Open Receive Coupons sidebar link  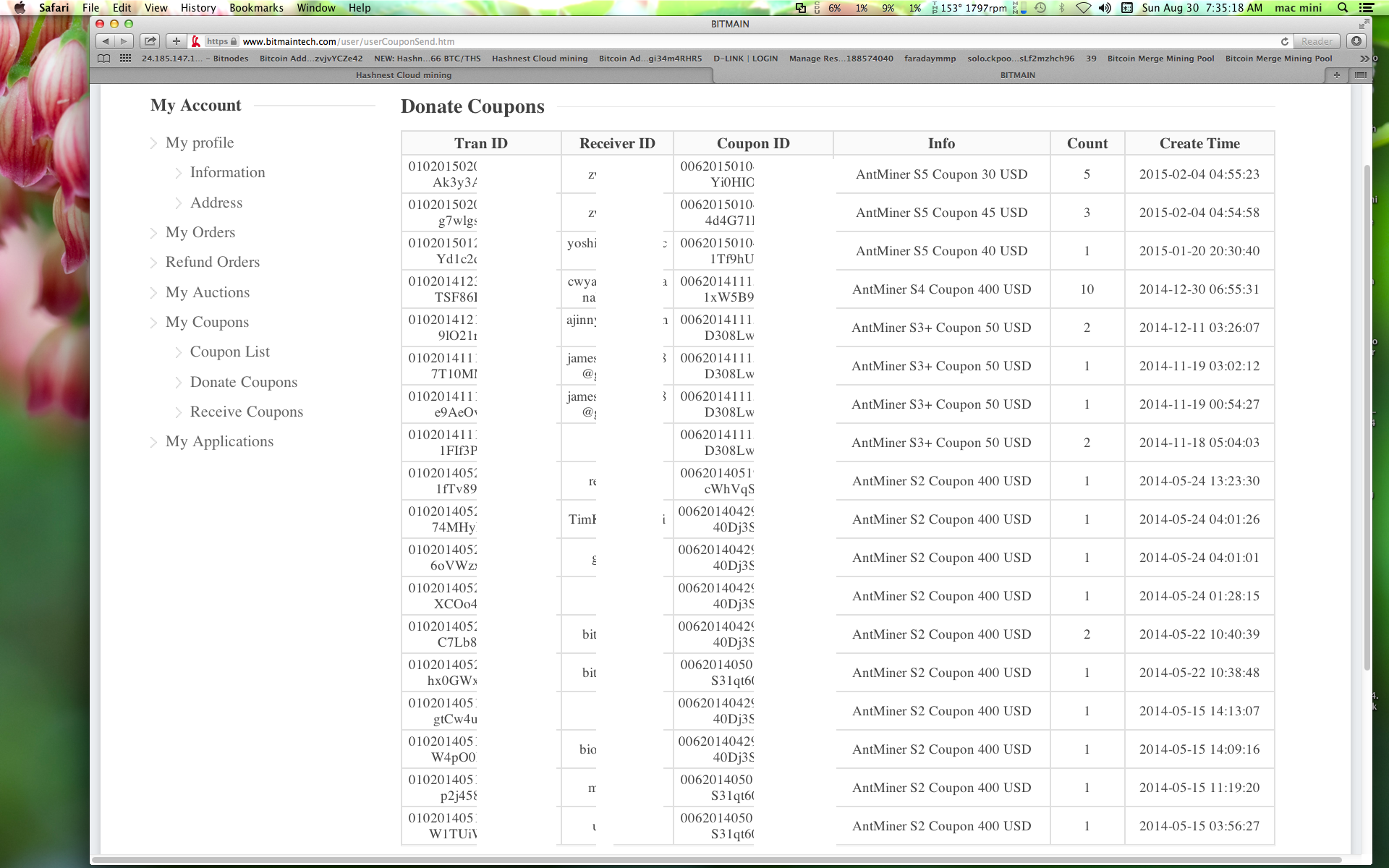[x=246, y=412]
